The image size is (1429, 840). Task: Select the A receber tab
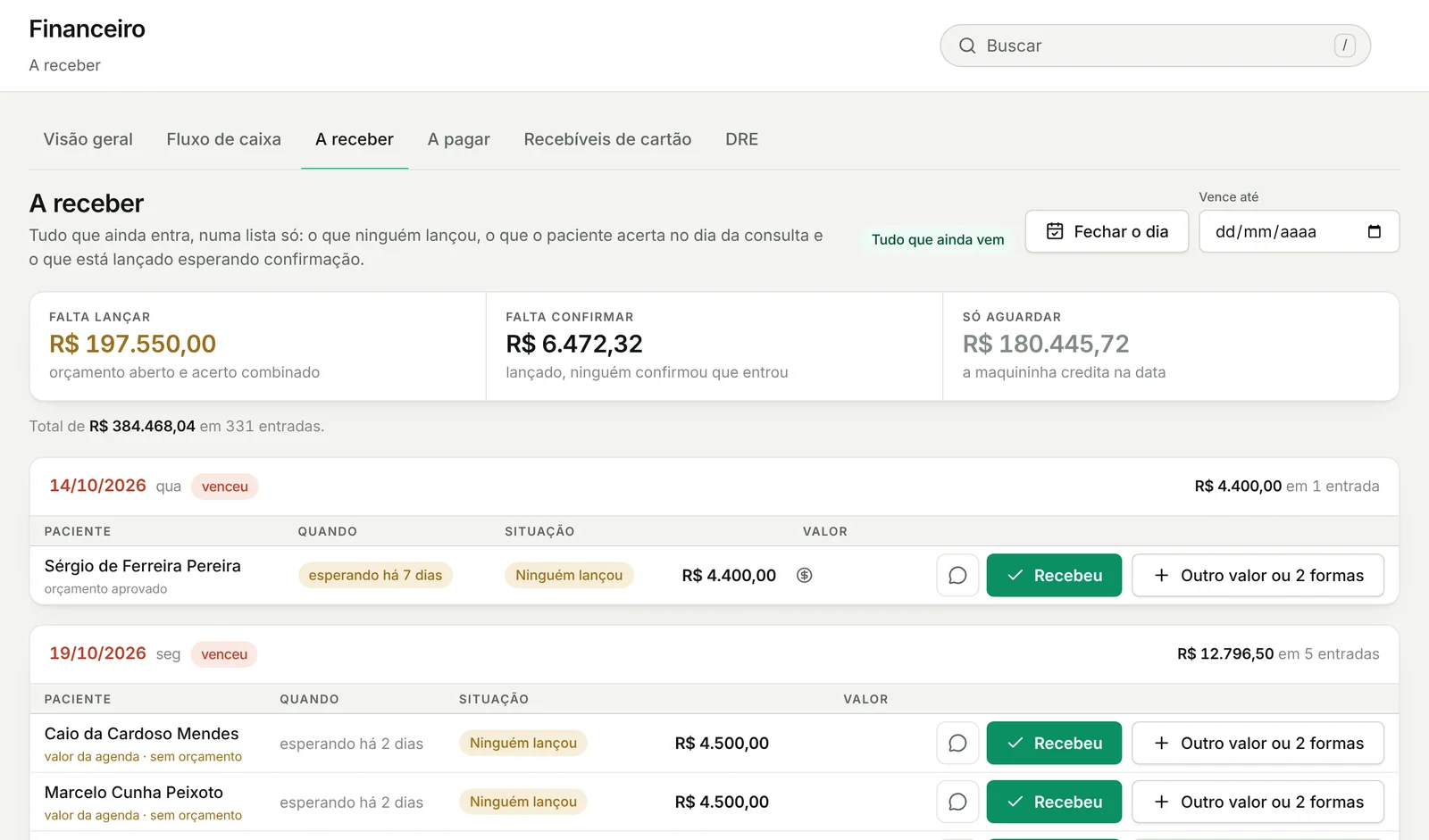coord(355,139)
